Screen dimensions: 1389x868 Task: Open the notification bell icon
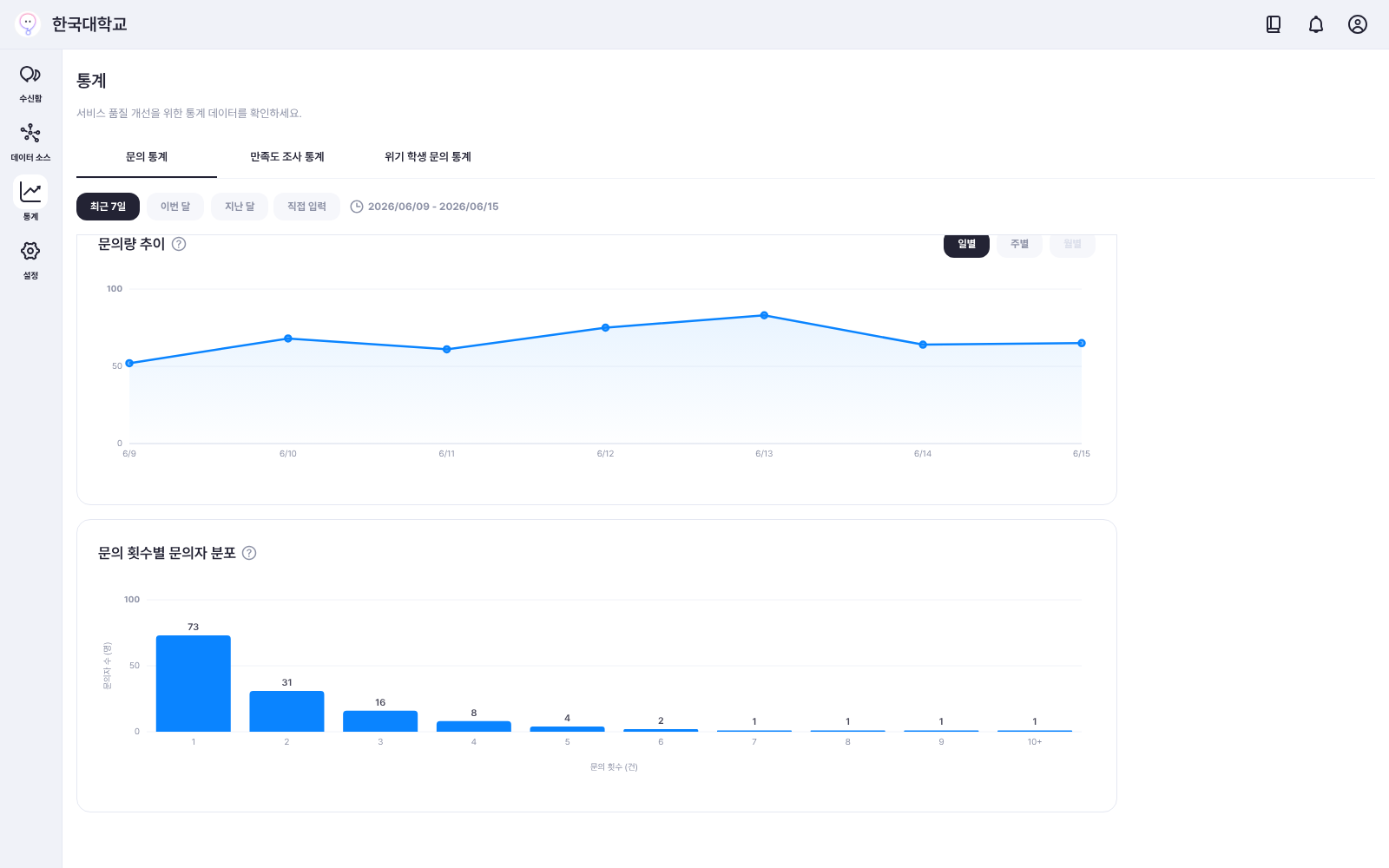pyautogui.click(x=1316, y=24)
